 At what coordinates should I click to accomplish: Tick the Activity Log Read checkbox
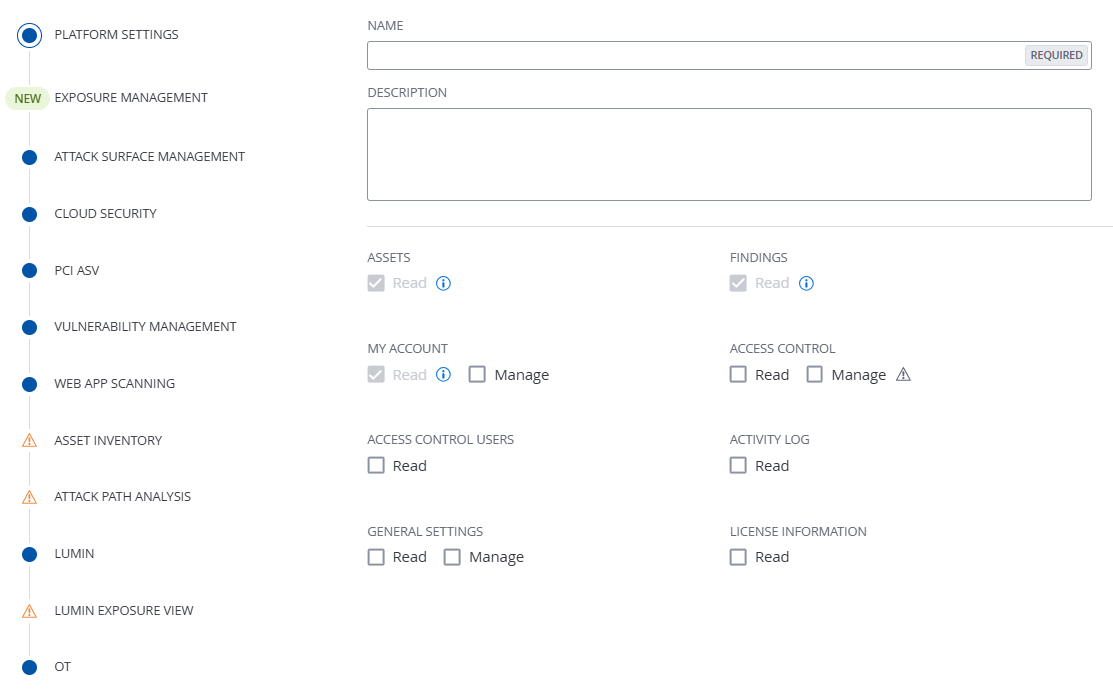[x=738, y=466]
